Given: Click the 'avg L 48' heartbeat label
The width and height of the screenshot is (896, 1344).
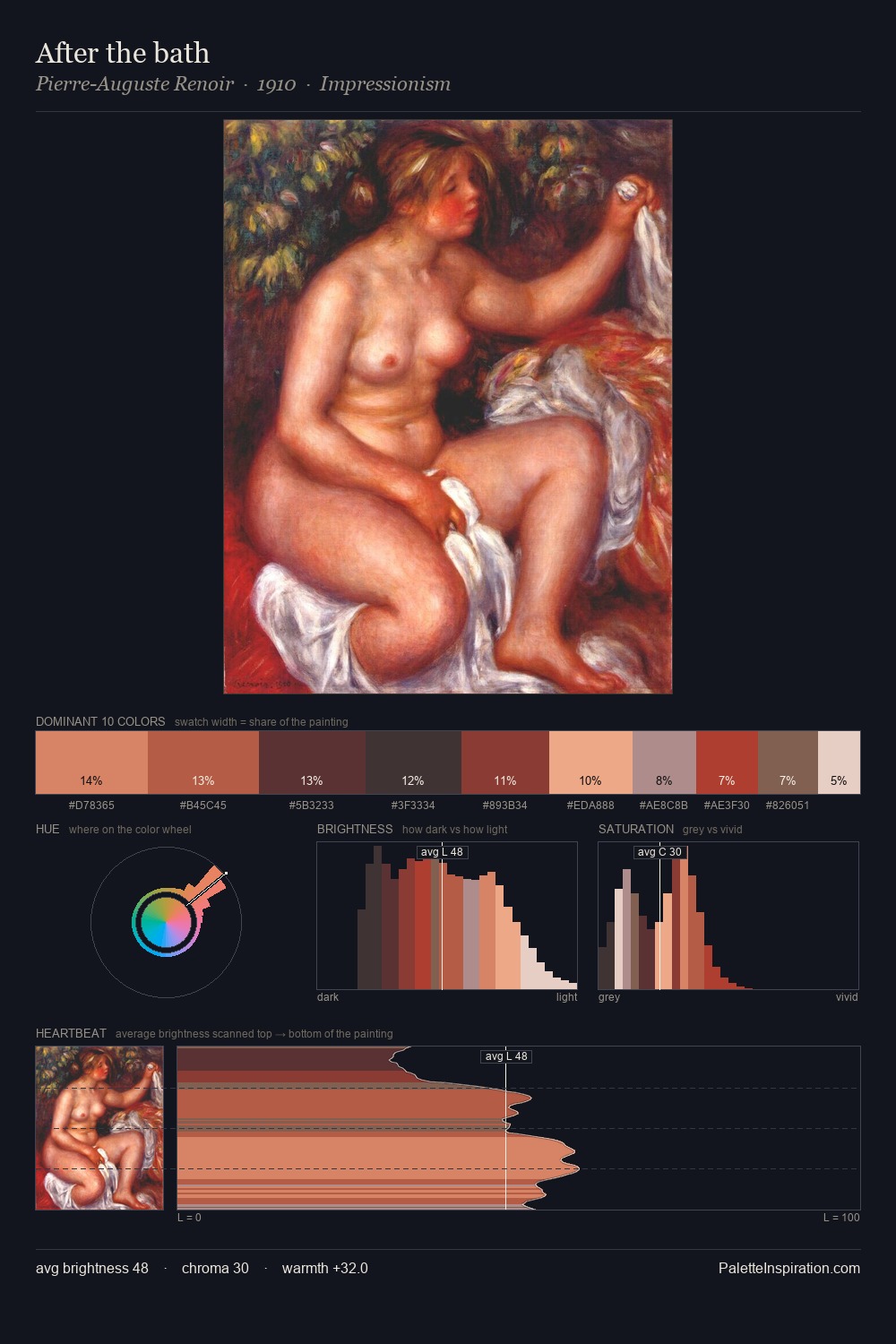Looking at the screenshot, I should (506, 1056).
